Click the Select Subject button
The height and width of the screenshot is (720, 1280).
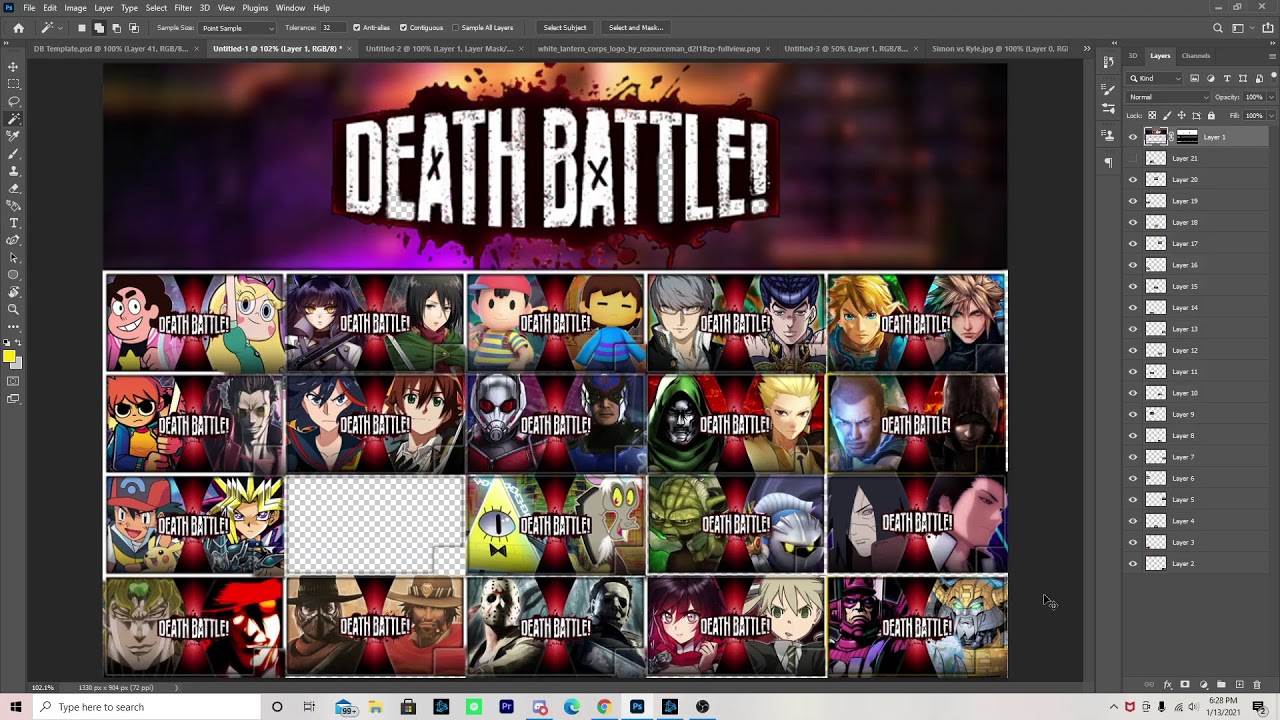click(565, 28)
